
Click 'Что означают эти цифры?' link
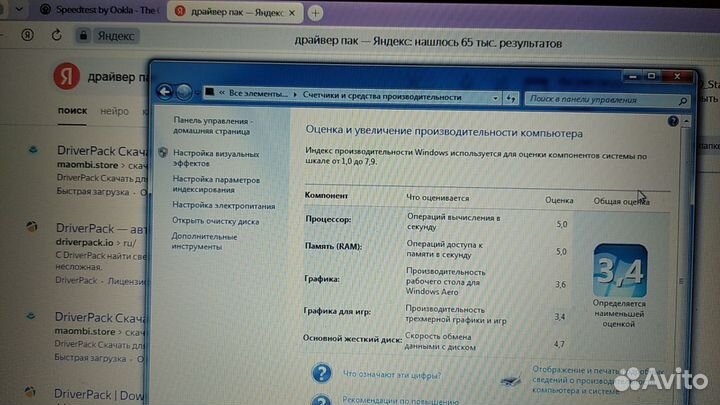coord(392,375)
